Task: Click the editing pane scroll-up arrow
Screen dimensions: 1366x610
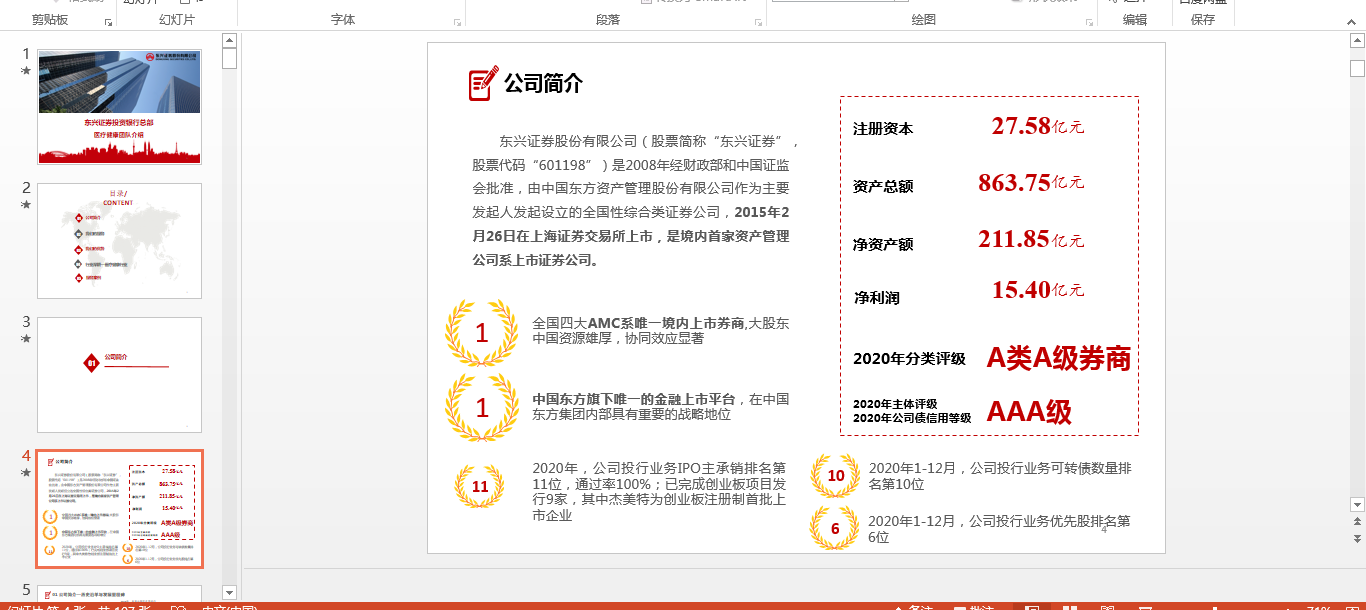Action: [1357, 40]
